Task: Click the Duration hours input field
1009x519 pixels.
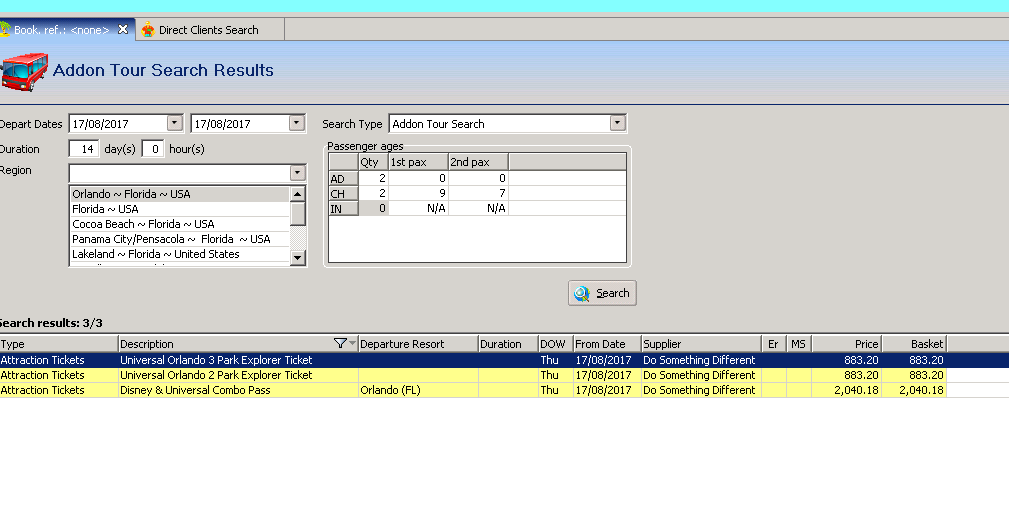Action: pos(153,149)
